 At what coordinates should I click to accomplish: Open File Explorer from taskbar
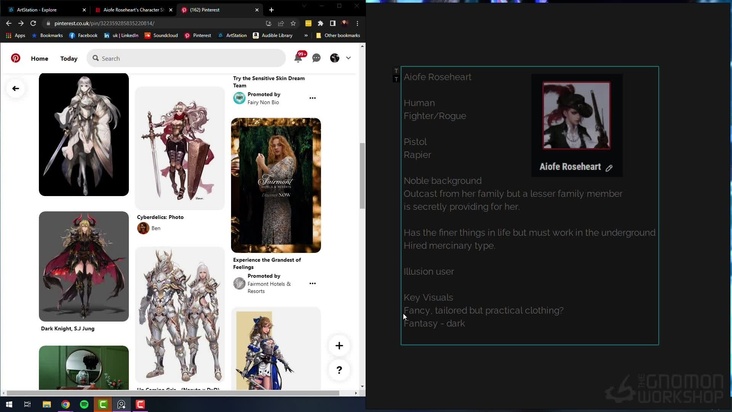(x=47, y=405)
